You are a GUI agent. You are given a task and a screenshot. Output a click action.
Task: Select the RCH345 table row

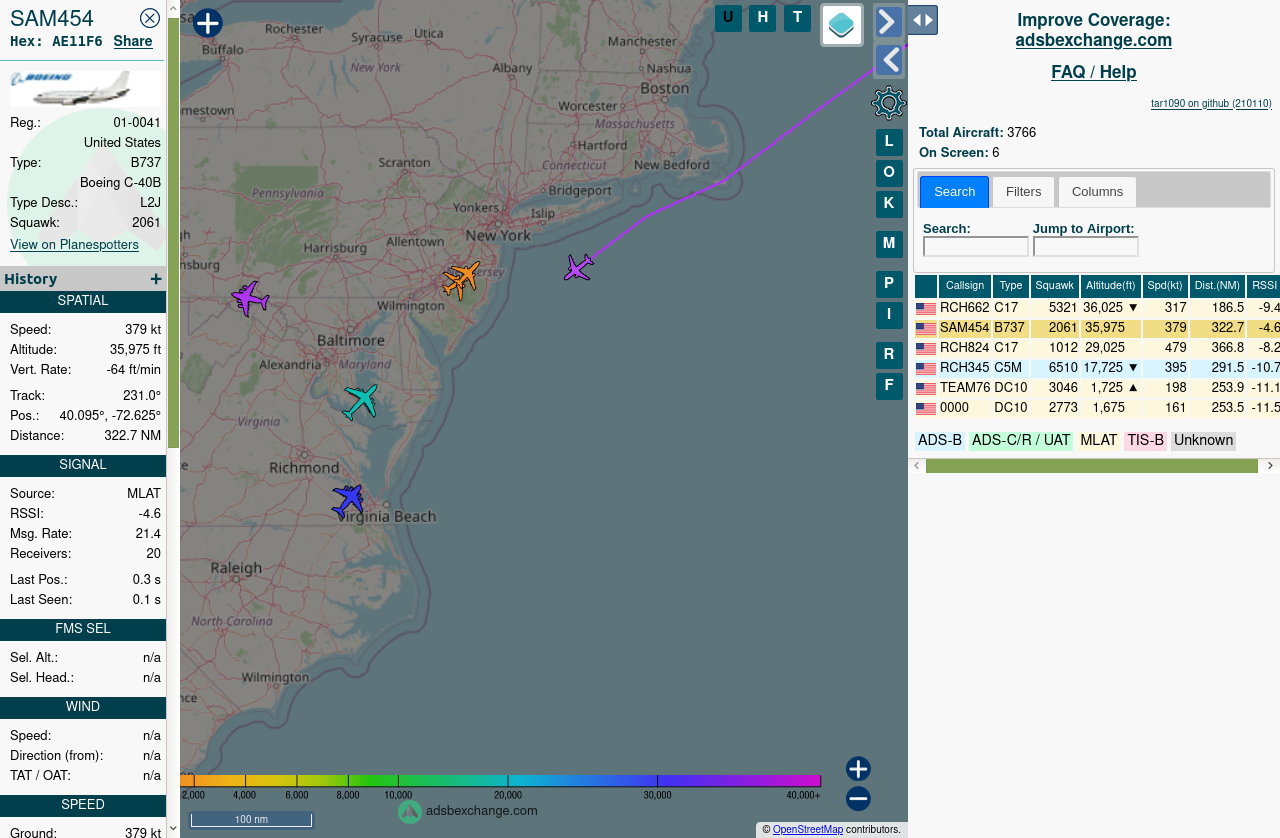1097,368
